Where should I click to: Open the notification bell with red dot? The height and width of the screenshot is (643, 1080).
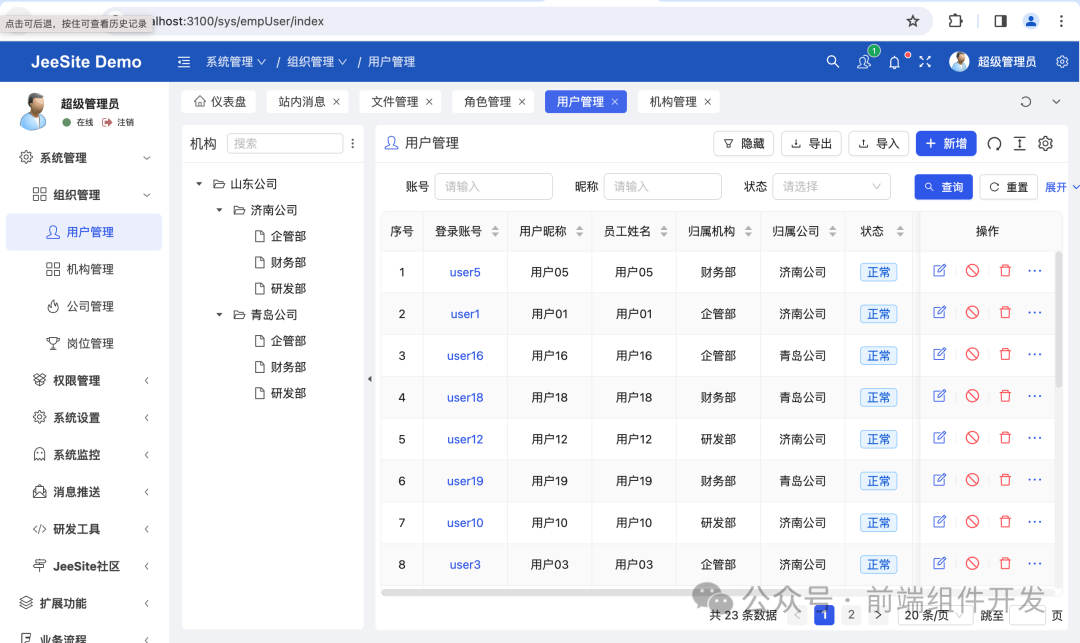point(896,61)
